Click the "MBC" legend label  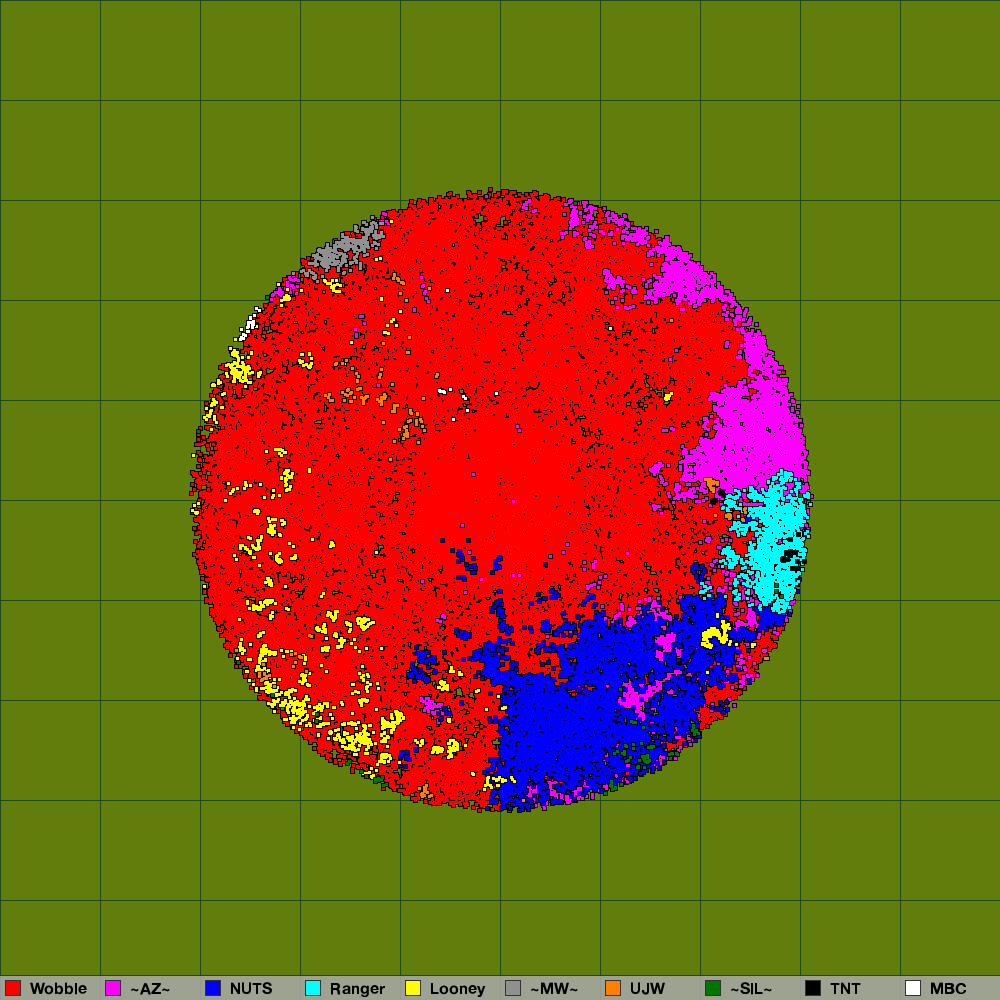[948, 989]
